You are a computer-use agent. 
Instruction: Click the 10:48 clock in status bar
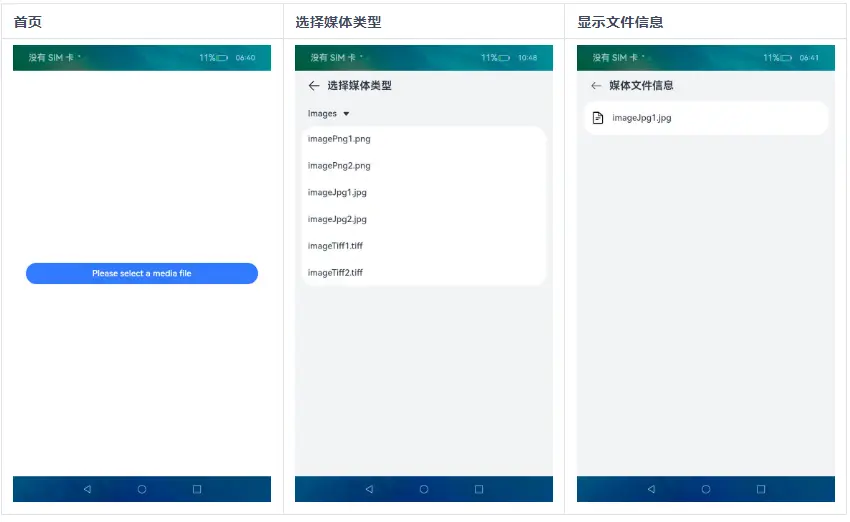click(527, 57)
